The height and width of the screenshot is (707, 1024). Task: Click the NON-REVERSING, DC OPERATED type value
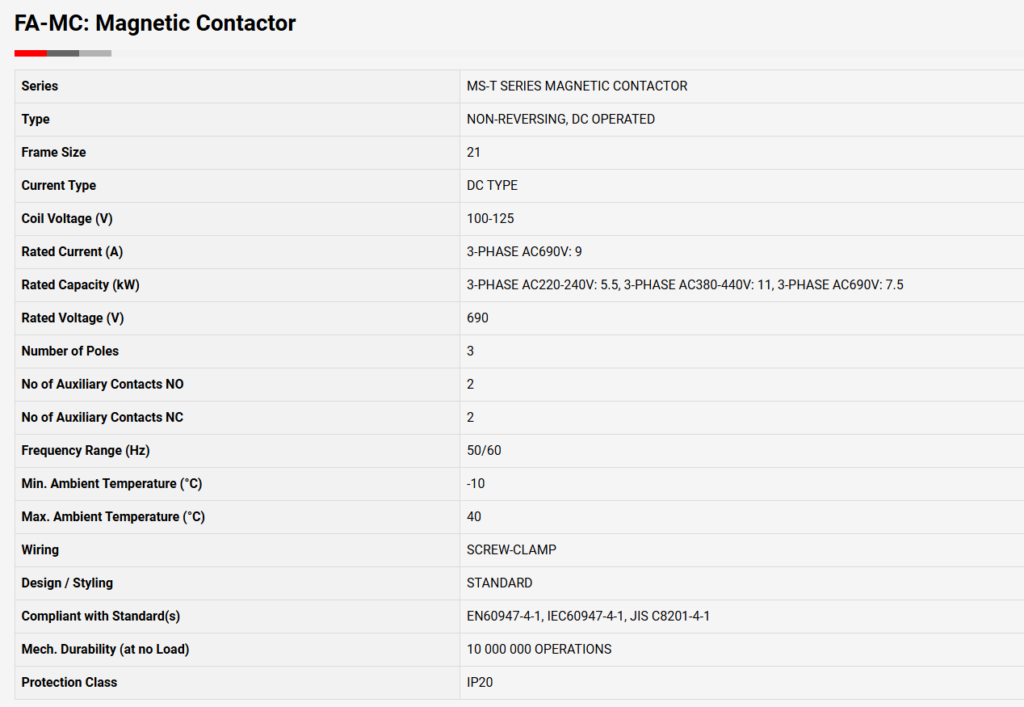560,119
